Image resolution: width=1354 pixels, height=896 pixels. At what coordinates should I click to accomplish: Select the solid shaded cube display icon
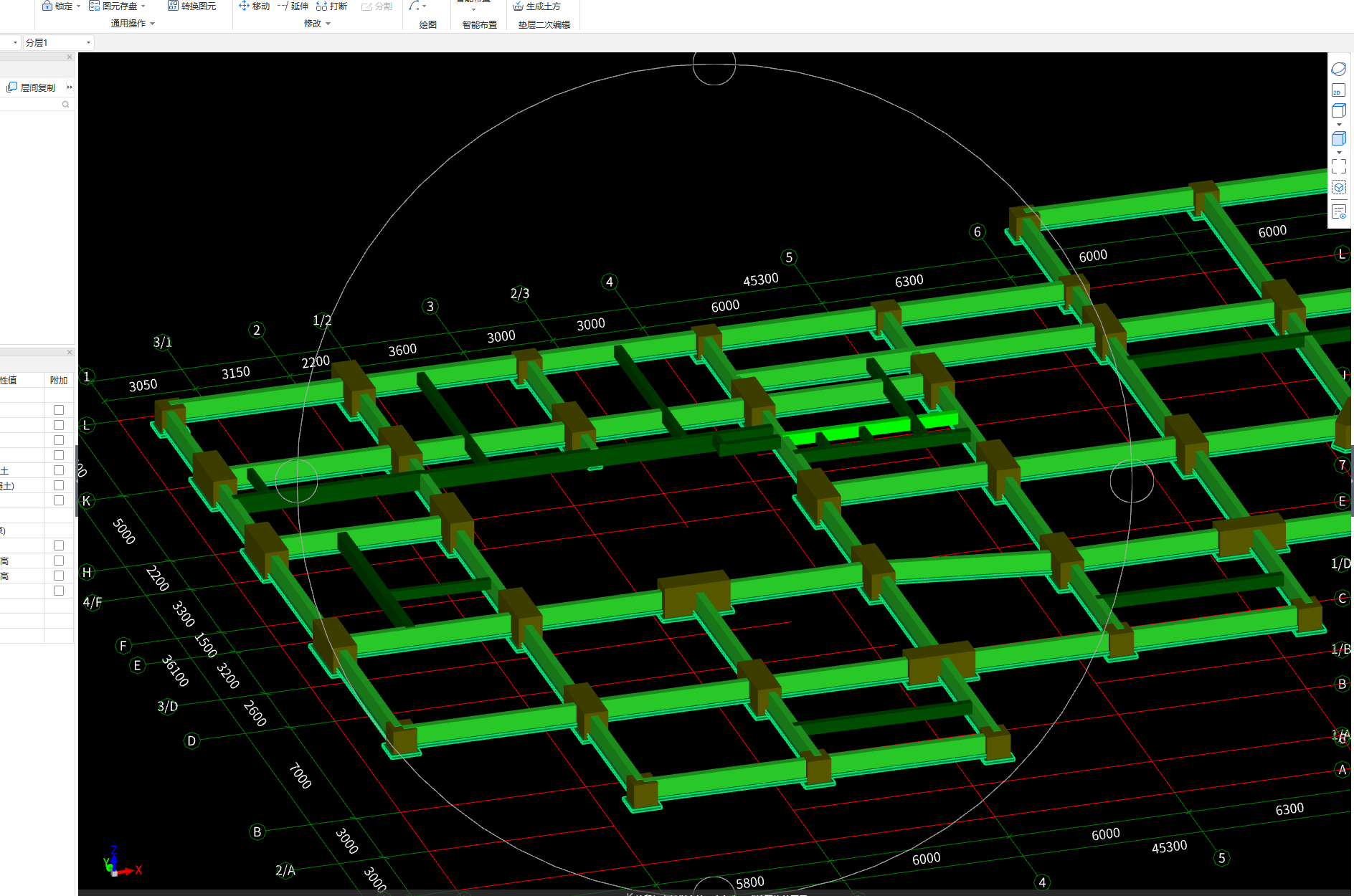point(1338,138)
